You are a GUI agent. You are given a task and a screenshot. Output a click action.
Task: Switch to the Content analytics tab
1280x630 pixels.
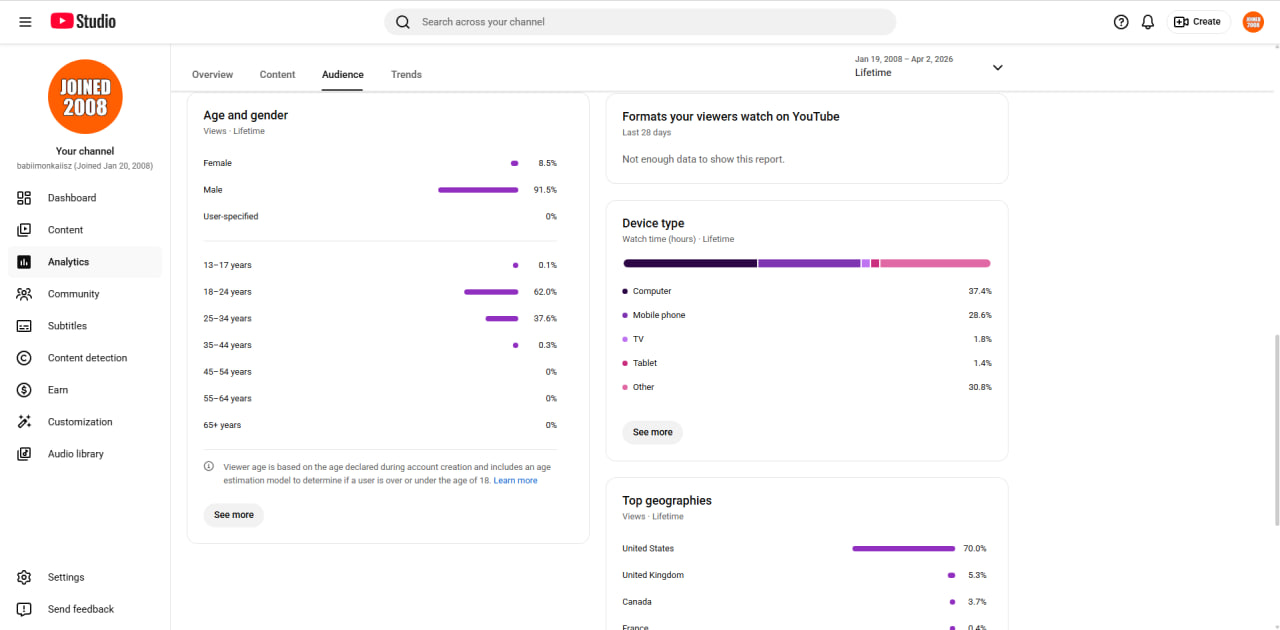click(277, 75)
